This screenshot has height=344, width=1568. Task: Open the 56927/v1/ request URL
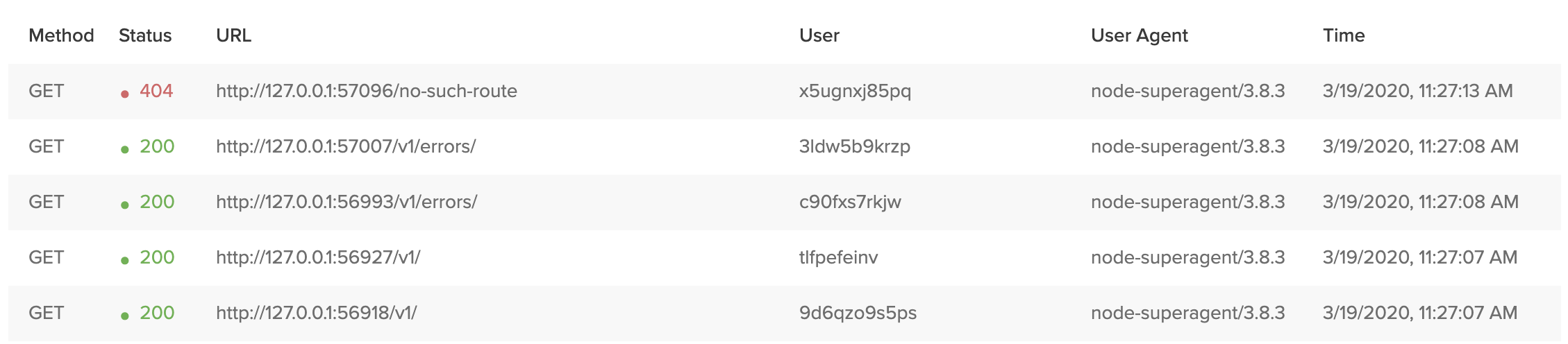coord(318,257)
